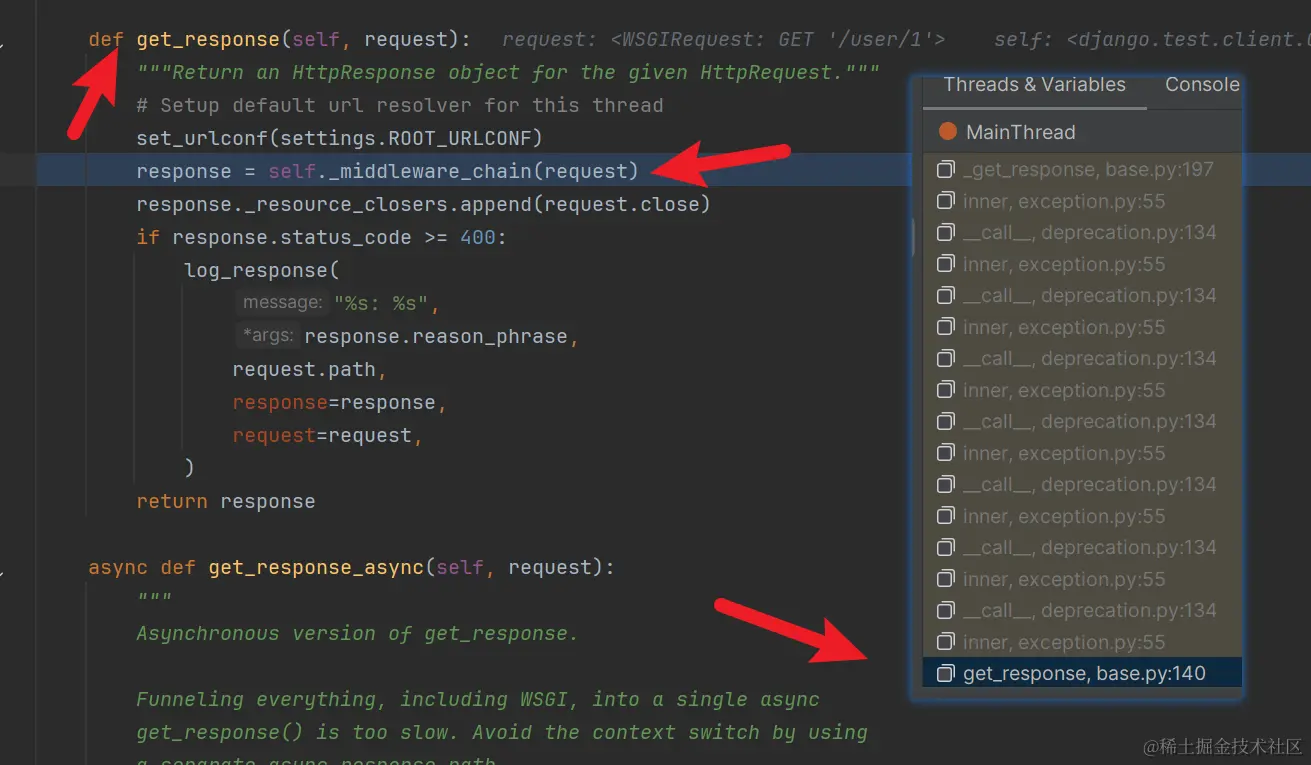
Task: Select the inner, exception.py:55 frame directly below _get_response
Action: click(x=1082, y=202)
